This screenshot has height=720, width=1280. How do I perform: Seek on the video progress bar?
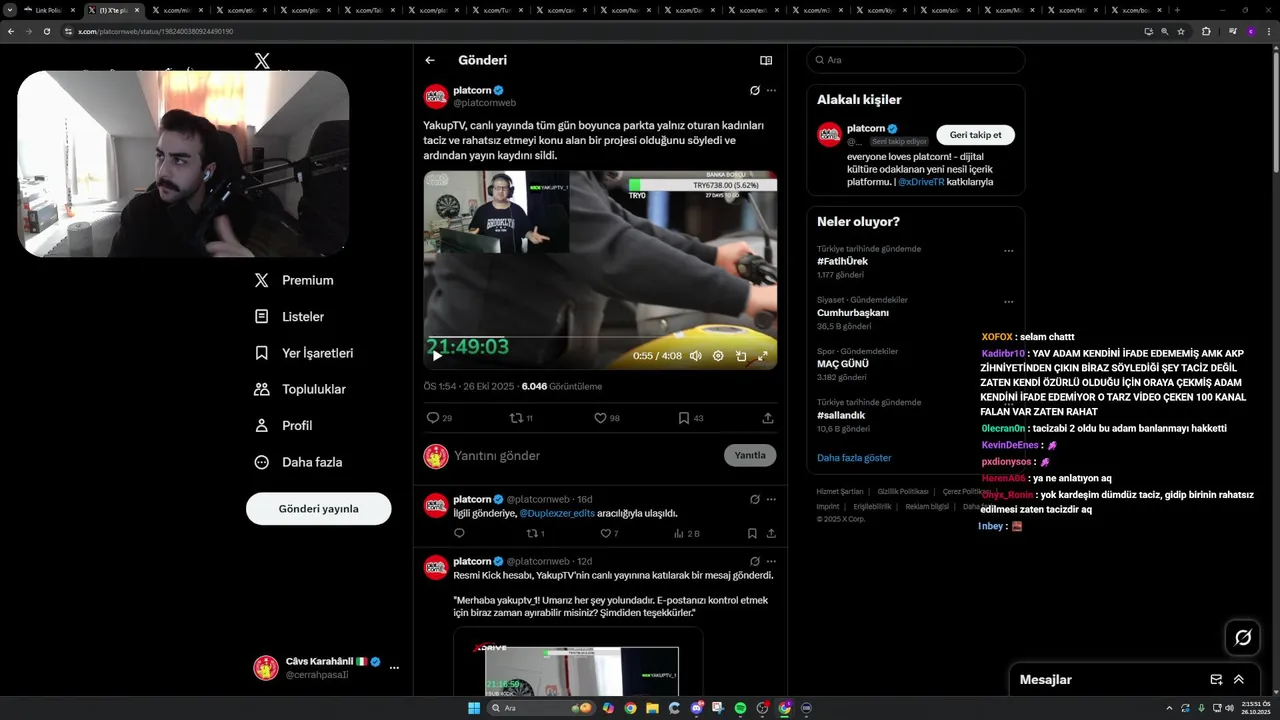click(600, 338)
